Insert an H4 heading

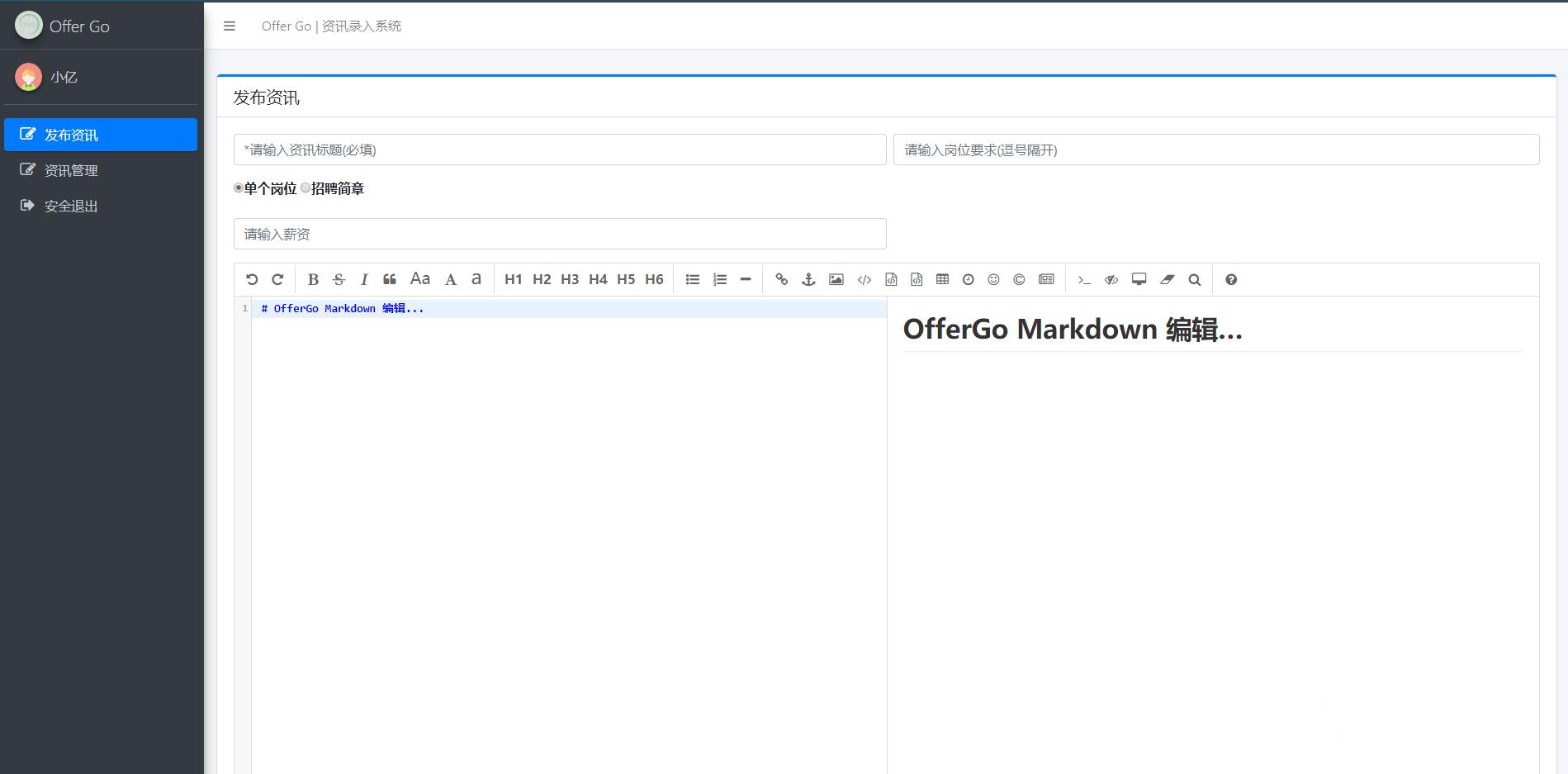(x=598, y=279)
